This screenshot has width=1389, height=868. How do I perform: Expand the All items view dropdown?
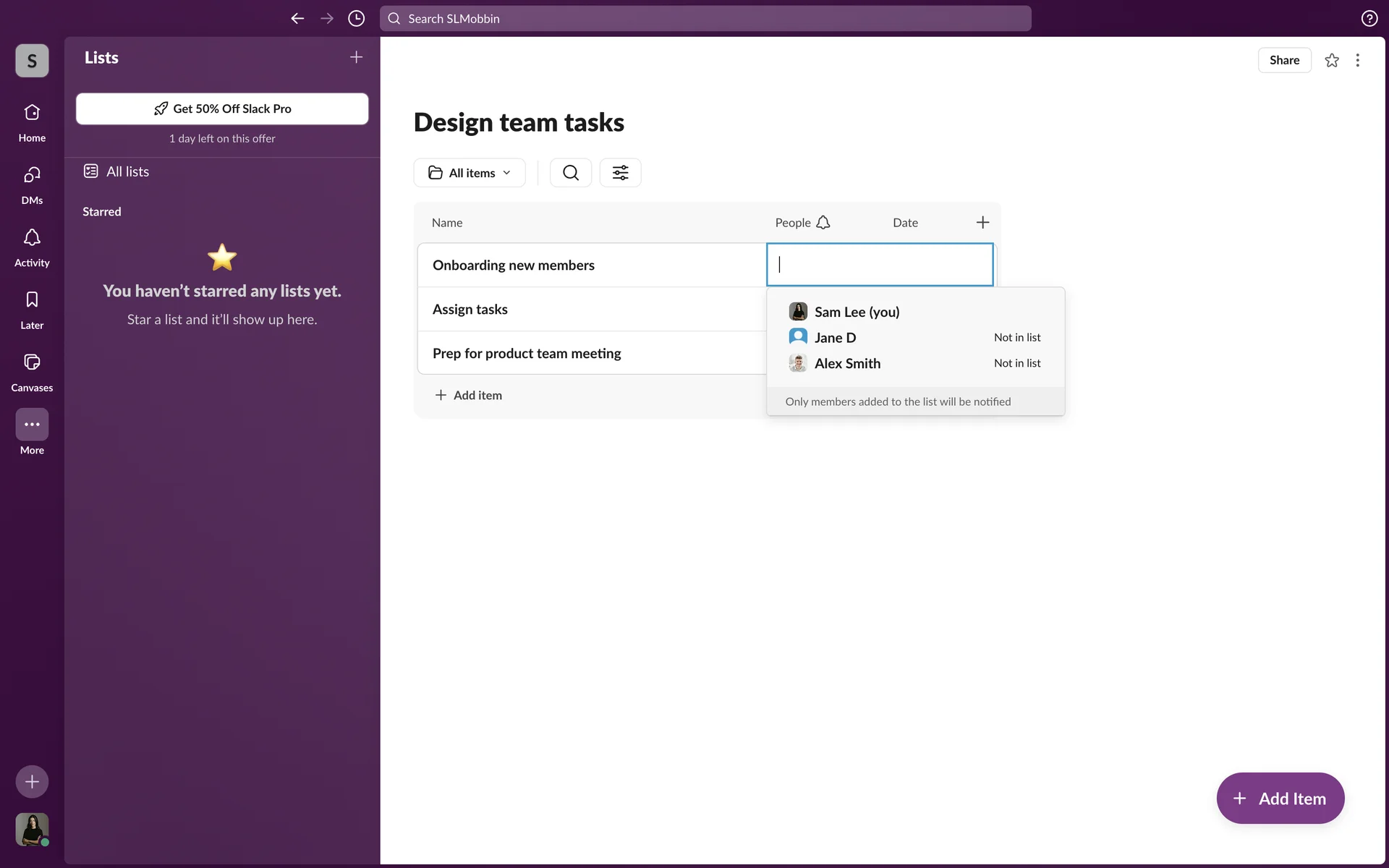470,173
